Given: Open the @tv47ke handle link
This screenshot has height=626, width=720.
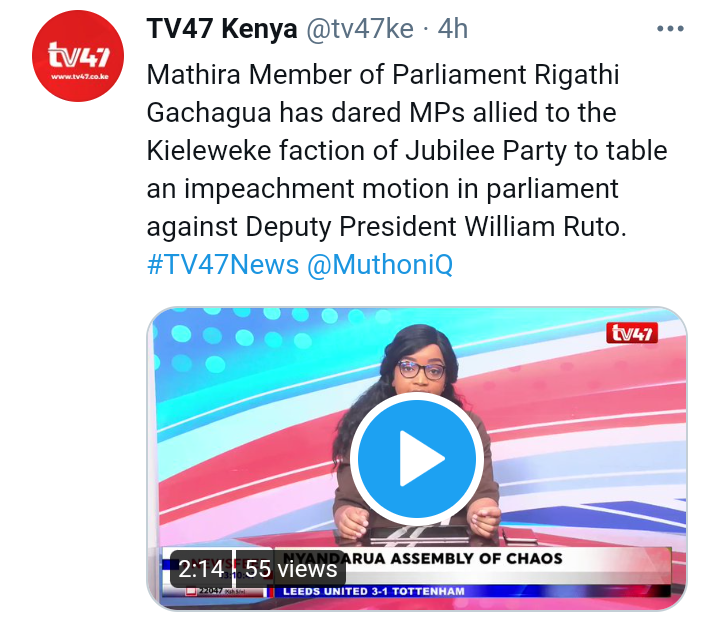Looking at the screenshot, I should pos(360,28).
